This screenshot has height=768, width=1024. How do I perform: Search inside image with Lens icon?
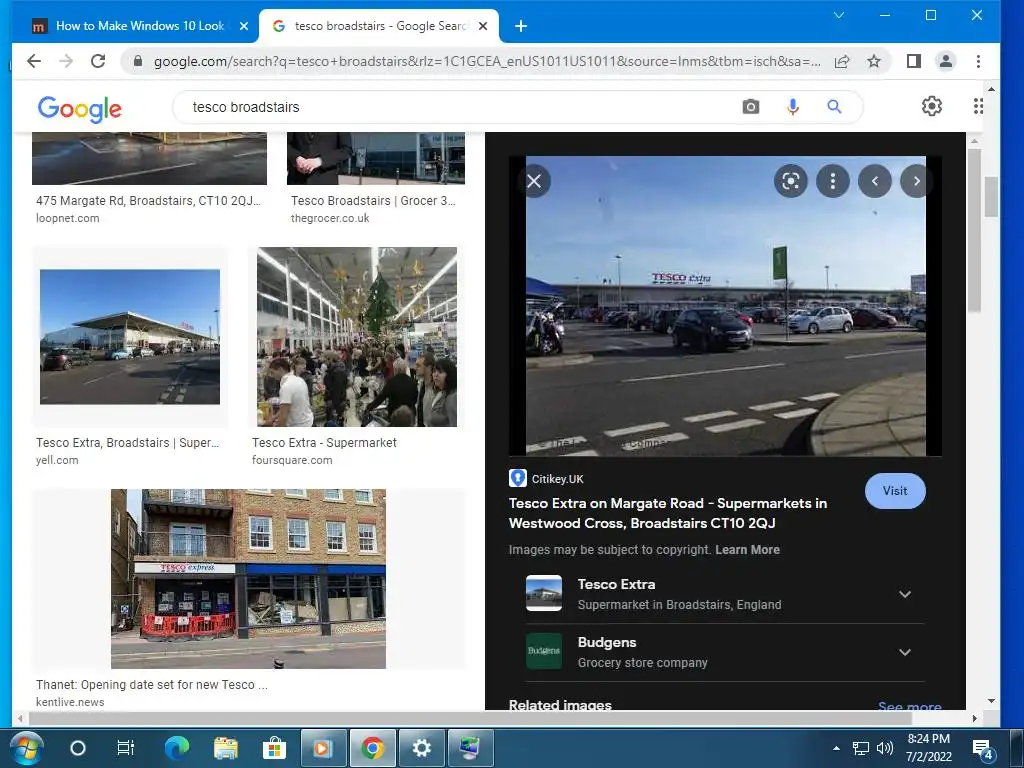coord(791,181)
